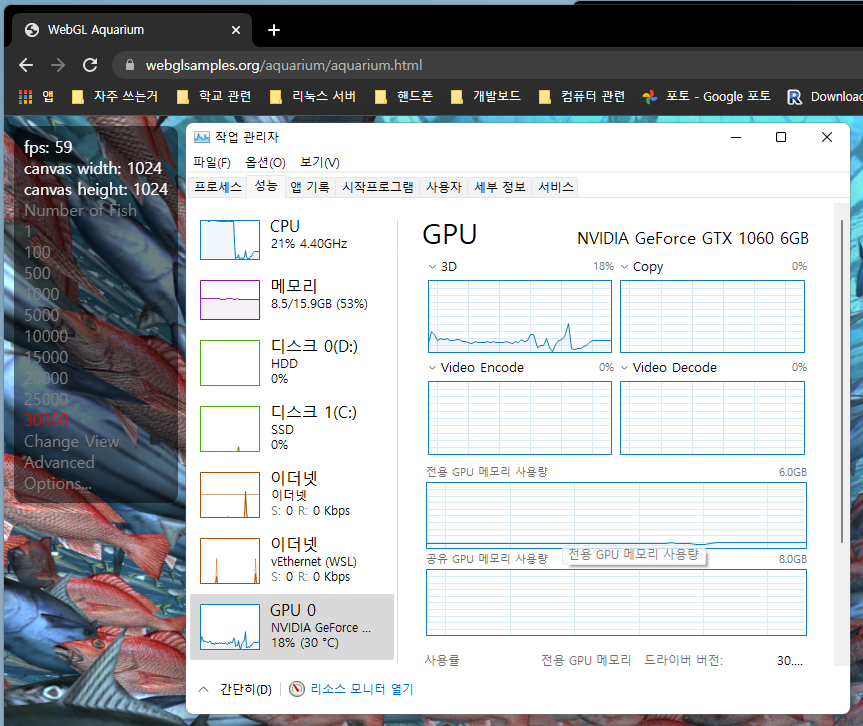Go back with the browser back arrow

click(26, 65)
